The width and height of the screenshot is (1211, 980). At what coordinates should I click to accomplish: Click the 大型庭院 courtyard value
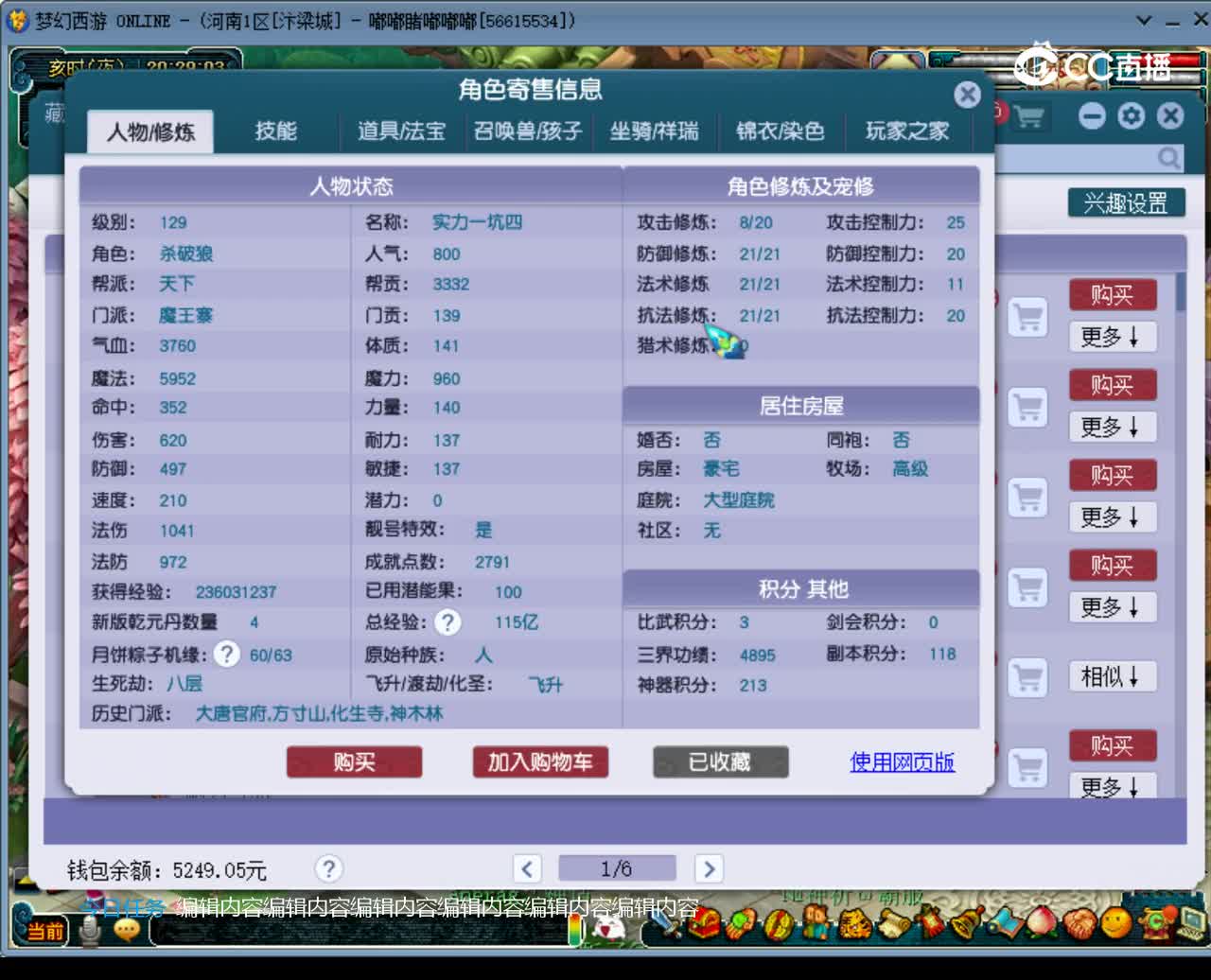[739, 500]
